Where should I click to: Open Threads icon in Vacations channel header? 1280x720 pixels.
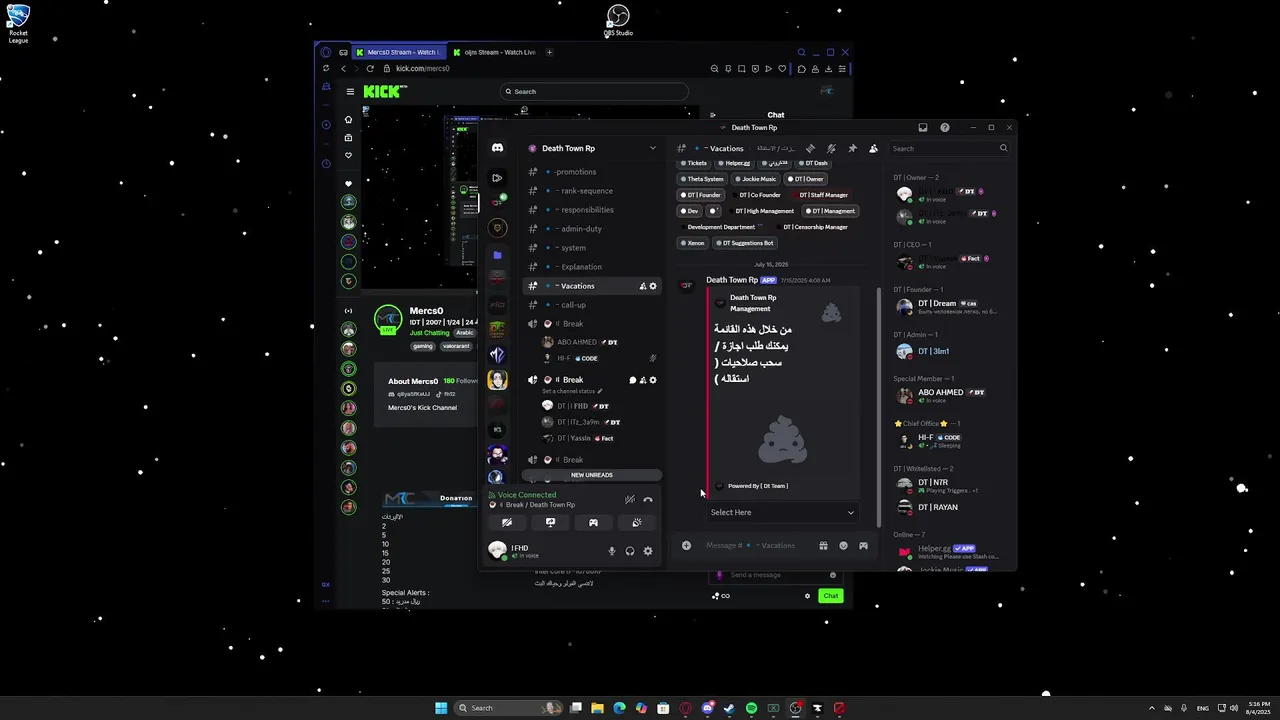tap(810, 148)
